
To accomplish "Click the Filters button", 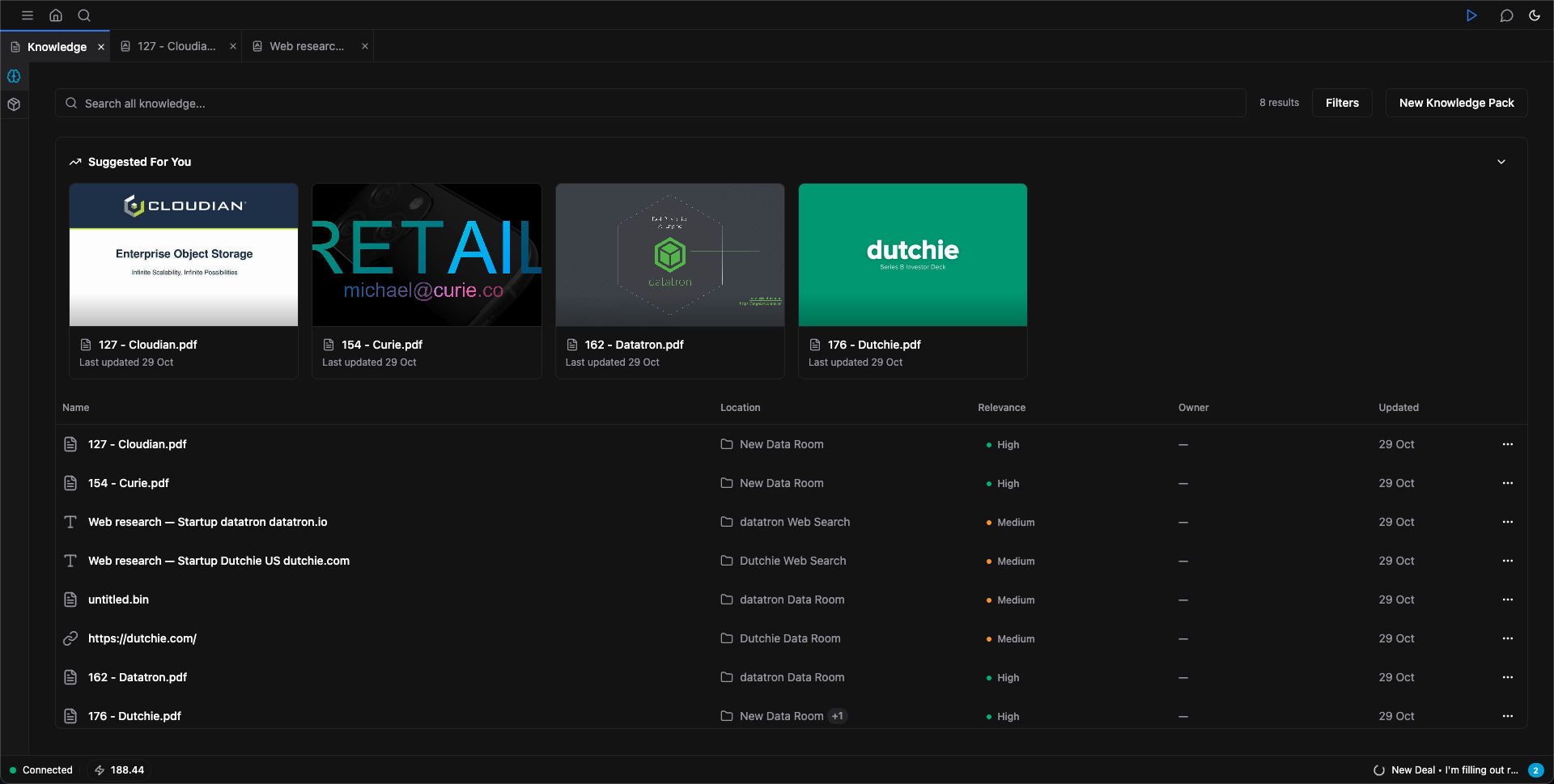I will (x=1342, y=103).
